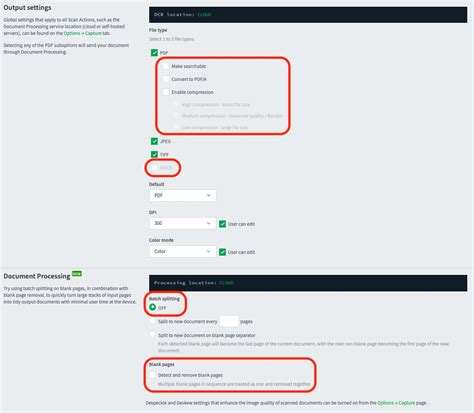
Task: Follow the Options > Capture link near Despeckle note
Action: coord(396,403)
